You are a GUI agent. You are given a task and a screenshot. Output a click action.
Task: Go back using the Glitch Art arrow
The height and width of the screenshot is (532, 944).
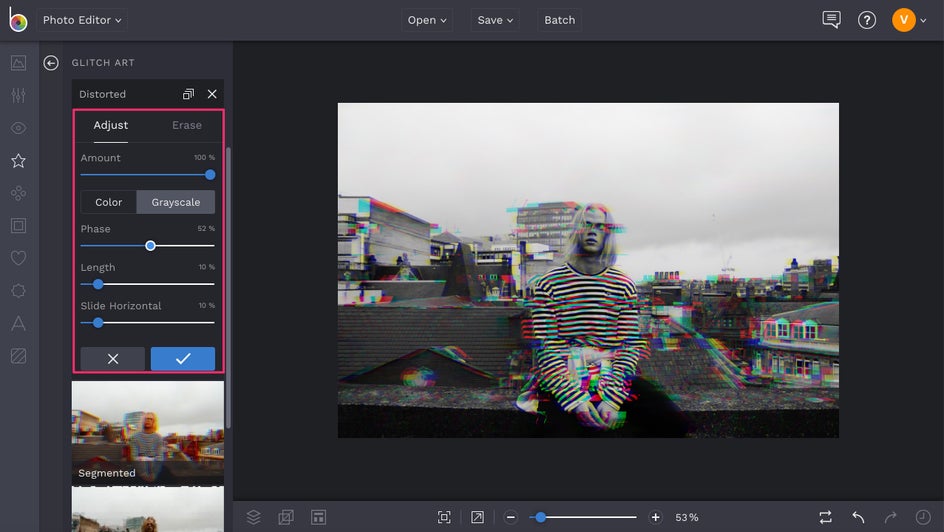51,63
